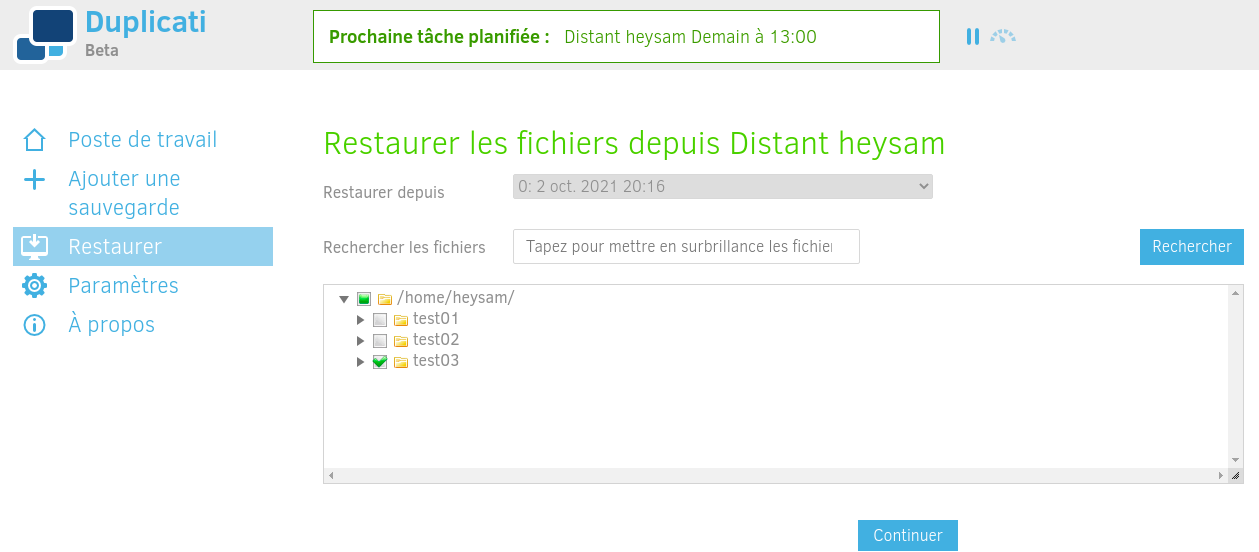Toggle the /home/heysam/ checkbox
Viewport: 1259px width, 552px height.
pyautogui.click(x=364, y=299)
